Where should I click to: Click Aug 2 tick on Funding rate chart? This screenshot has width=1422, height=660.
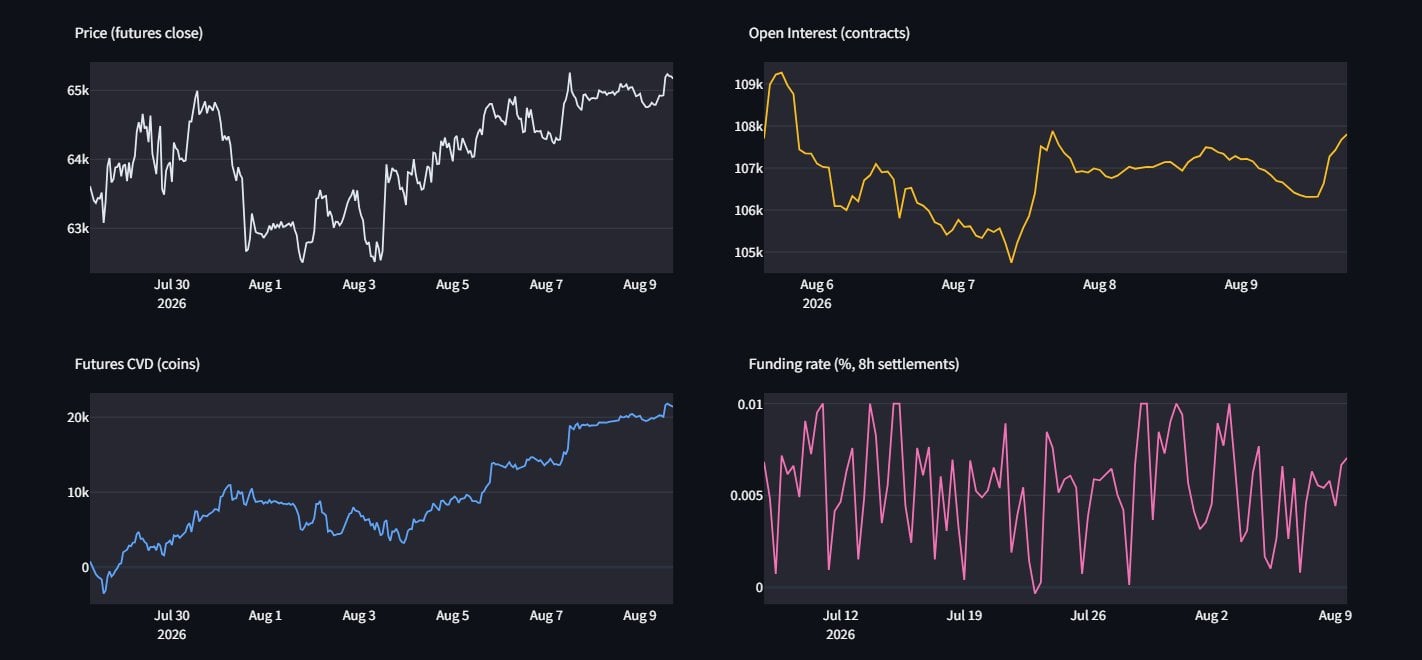coord(1211,616)
